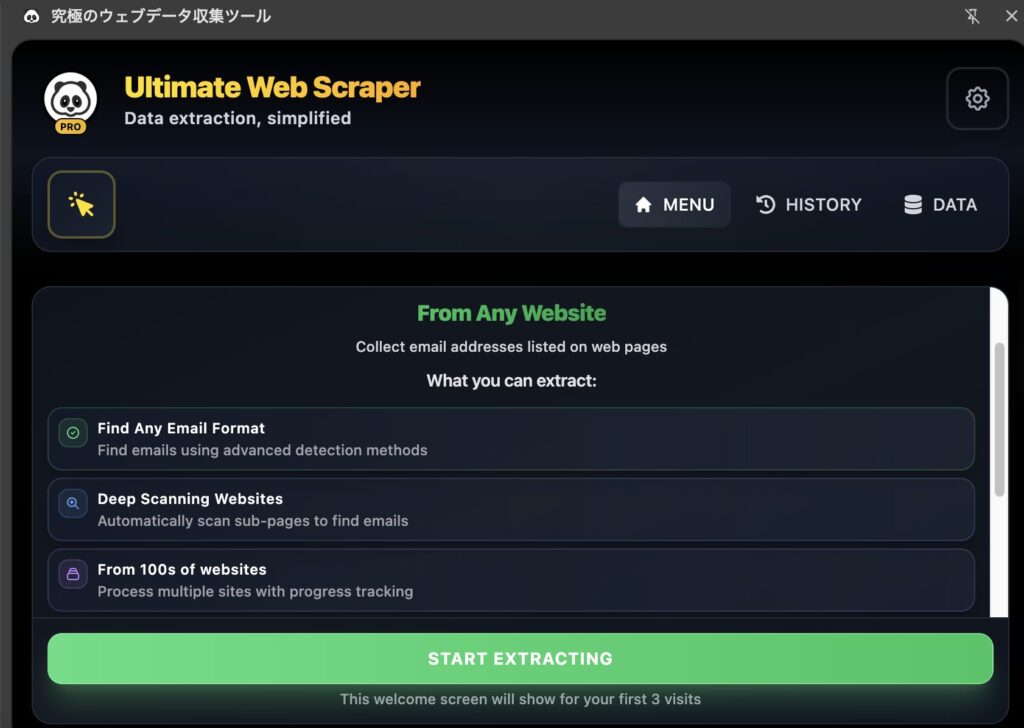
Task: Switch to the MENU tab
Action: (x=674, y=205)
